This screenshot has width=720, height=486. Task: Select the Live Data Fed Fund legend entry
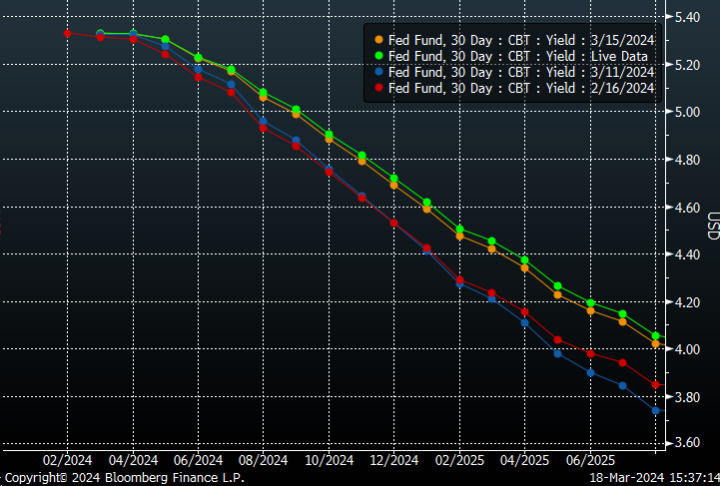(511, 56)
